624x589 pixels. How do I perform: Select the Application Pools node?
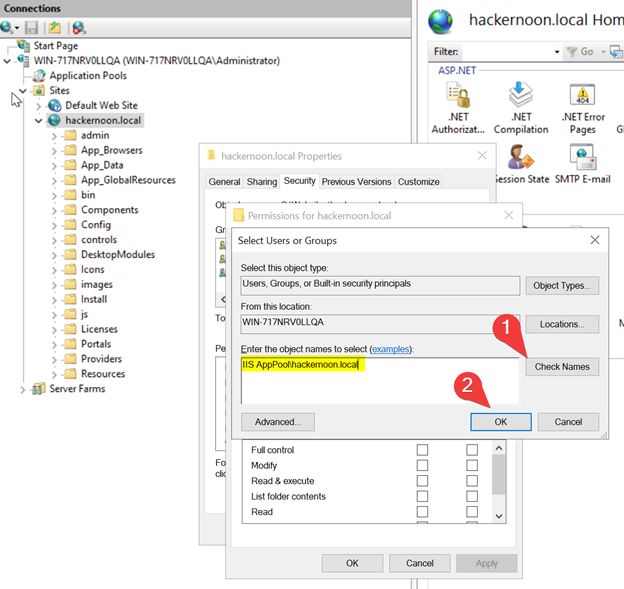[x=88, y=75]
